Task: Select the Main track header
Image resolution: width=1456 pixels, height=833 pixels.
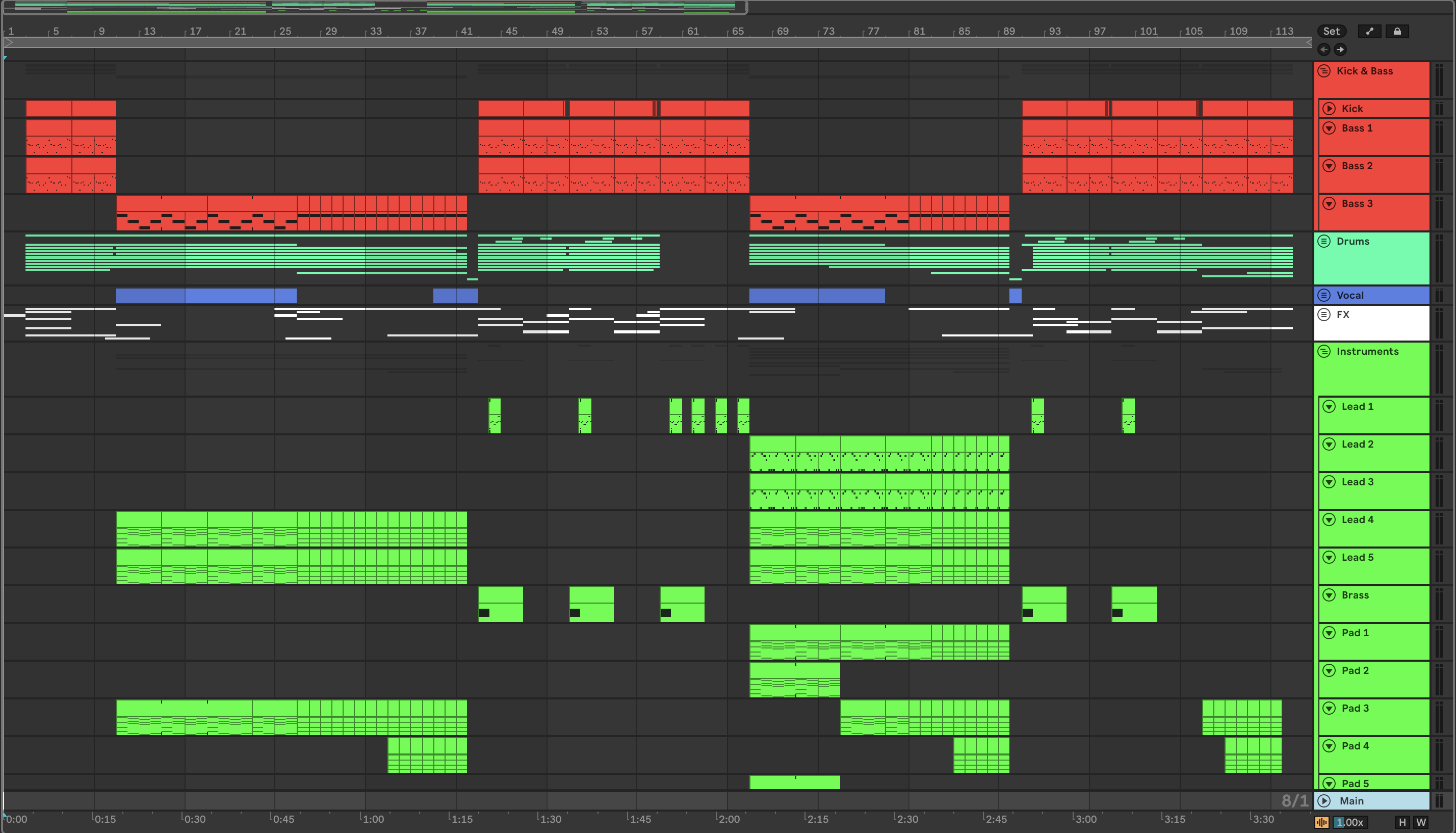Action: point(1372,801)
